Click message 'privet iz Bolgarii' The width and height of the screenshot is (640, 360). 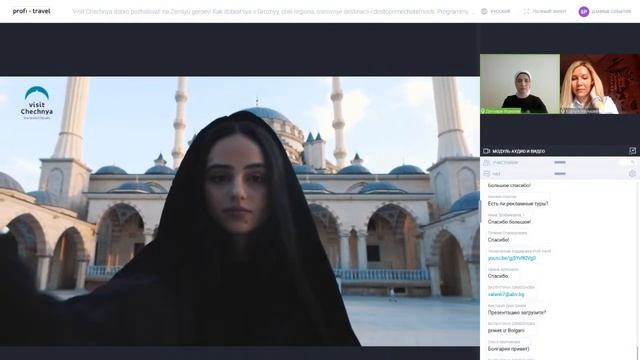tap(506, 331)
